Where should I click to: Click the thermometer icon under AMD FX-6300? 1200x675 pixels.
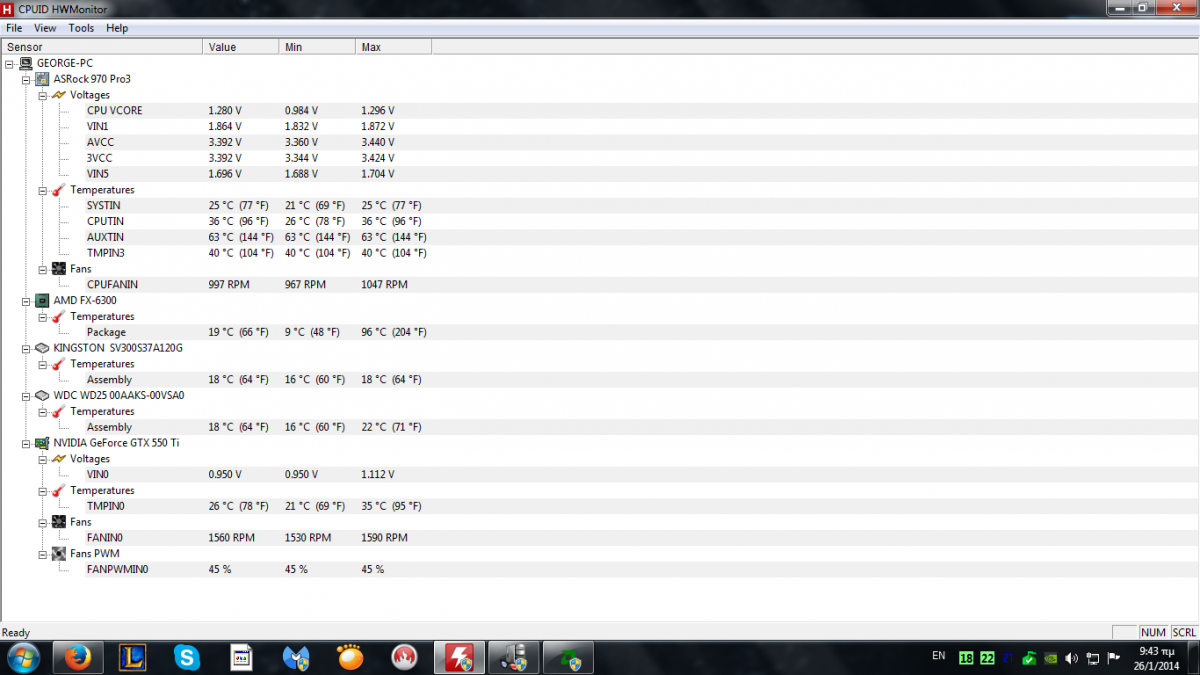(58, 316)
